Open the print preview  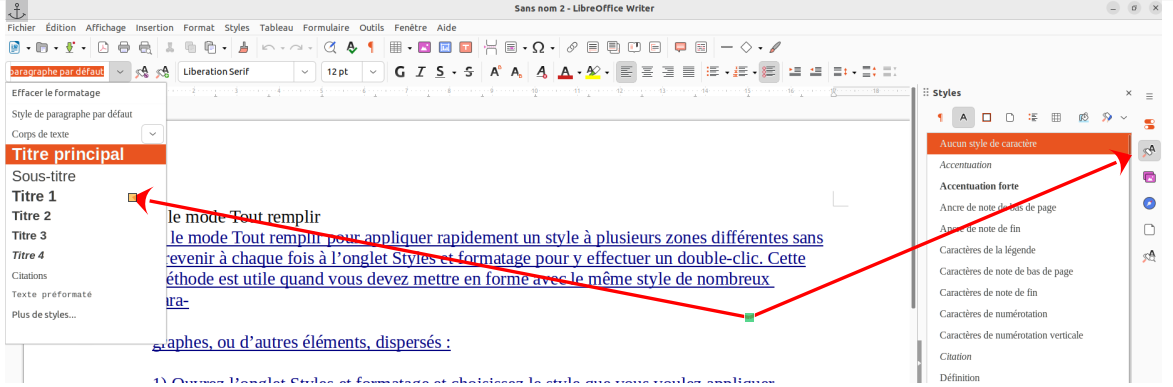pyautogui.click(x=145, y=47)
